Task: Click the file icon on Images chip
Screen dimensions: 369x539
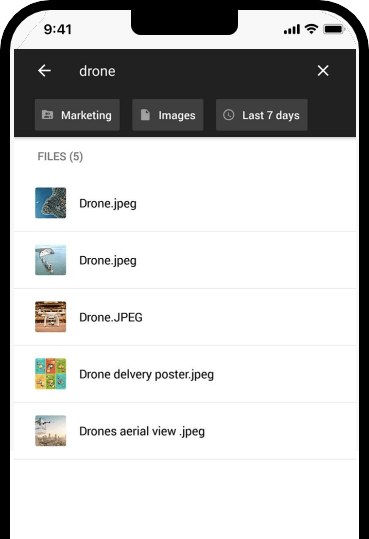Action: 145,115
